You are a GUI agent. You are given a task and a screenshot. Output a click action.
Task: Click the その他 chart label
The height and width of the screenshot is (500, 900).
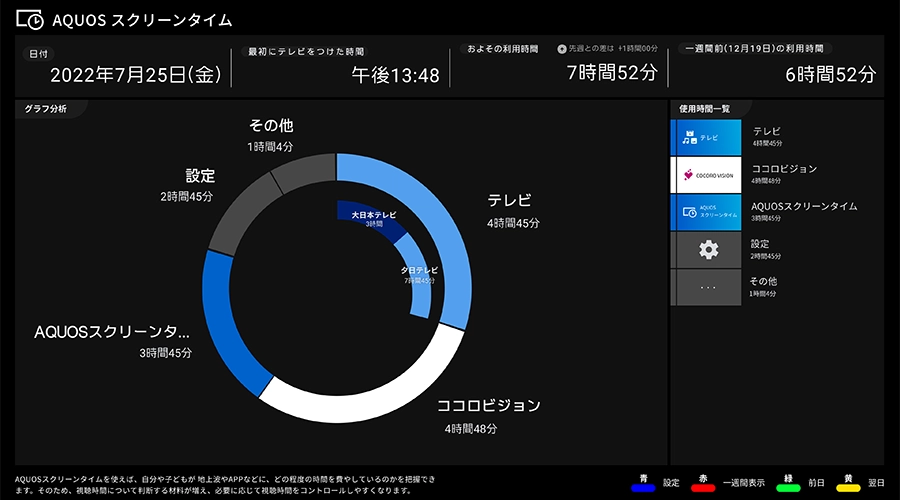click(x=271, y=126)
